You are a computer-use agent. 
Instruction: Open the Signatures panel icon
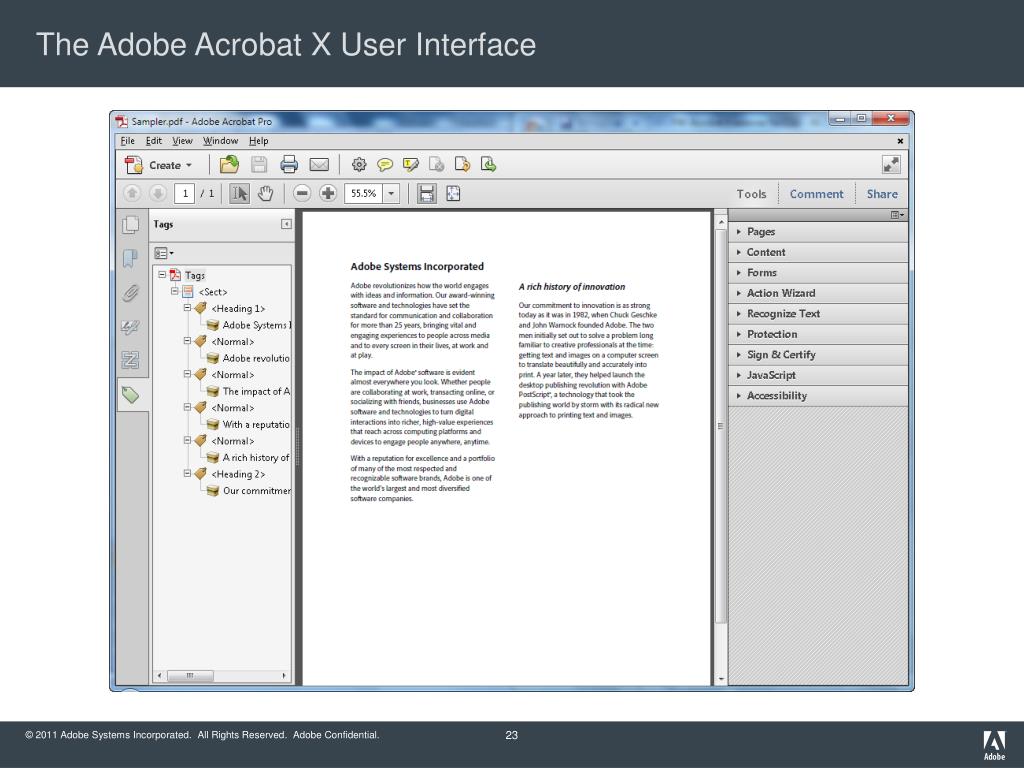point(131,327)
